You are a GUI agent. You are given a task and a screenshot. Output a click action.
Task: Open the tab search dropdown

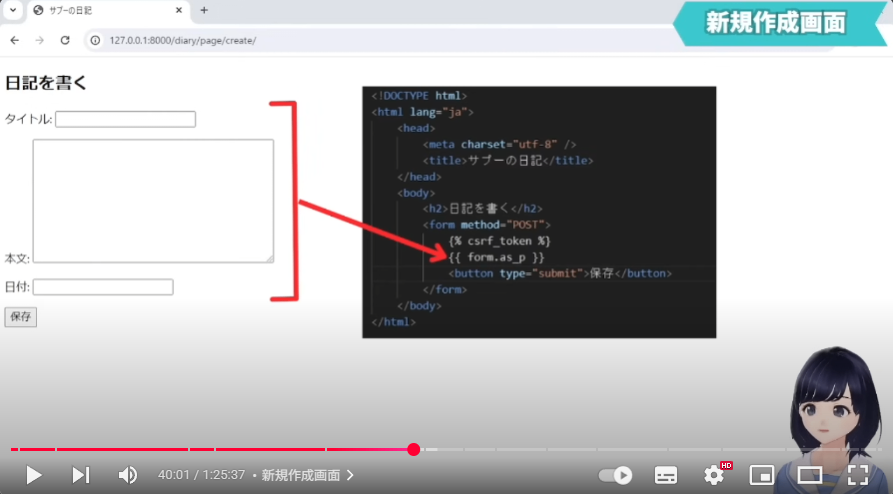13,10
